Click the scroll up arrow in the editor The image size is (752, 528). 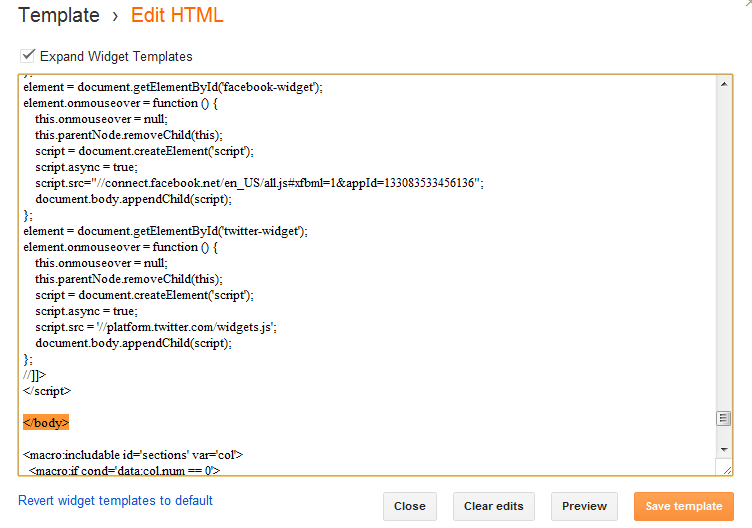725,84
